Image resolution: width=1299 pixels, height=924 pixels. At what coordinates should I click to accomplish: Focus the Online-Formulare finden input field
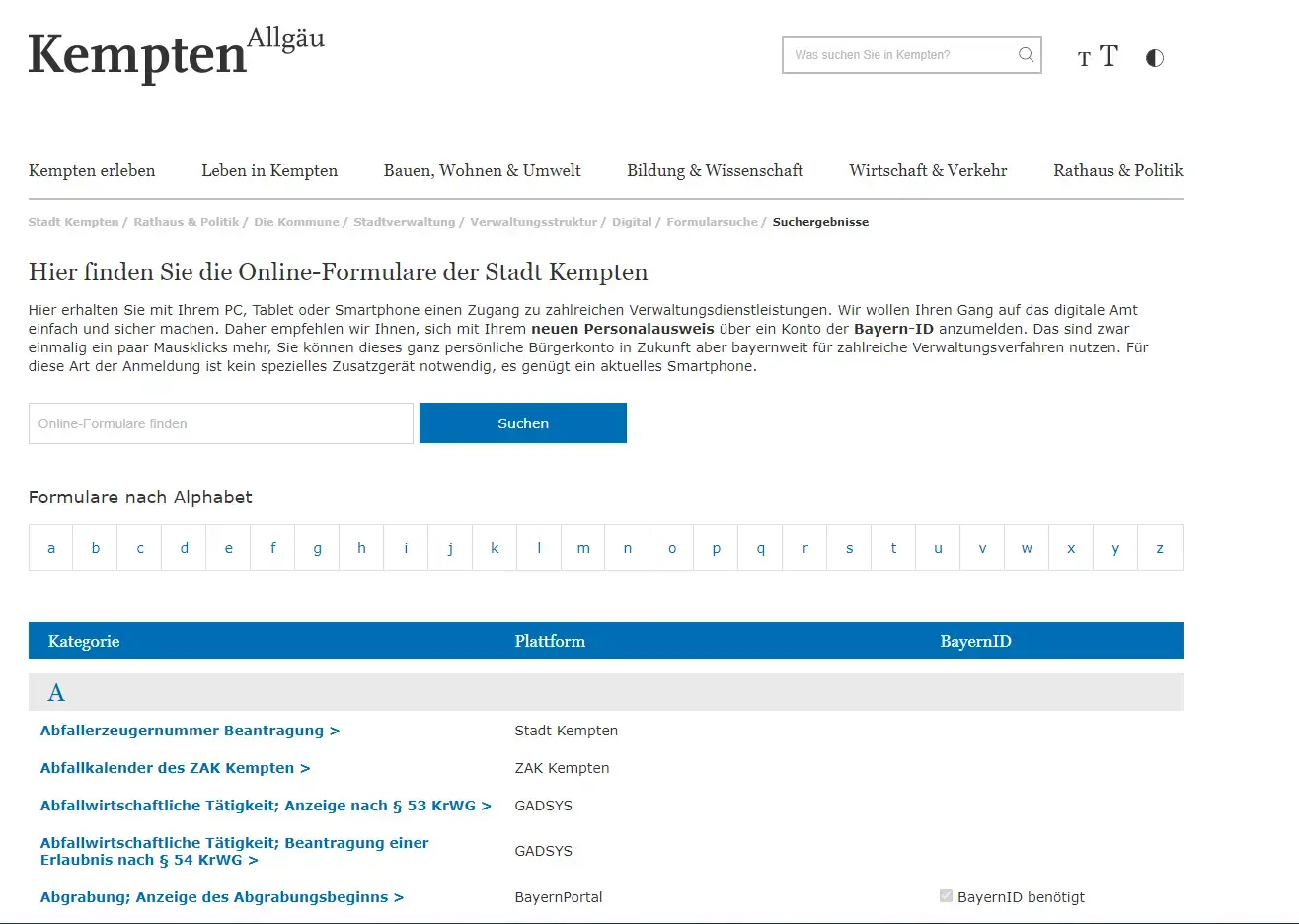pyautogui.click(x=221, y=423)
